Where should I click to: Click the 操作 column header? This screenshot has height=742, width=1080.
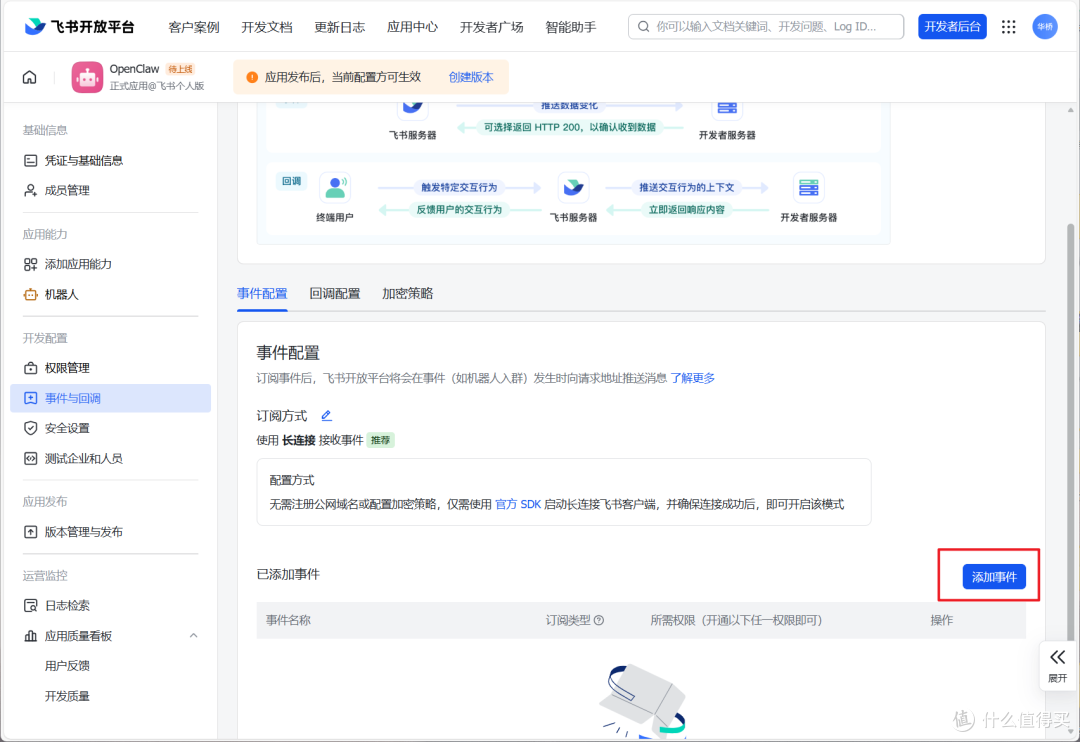click(x=942, y=620)
